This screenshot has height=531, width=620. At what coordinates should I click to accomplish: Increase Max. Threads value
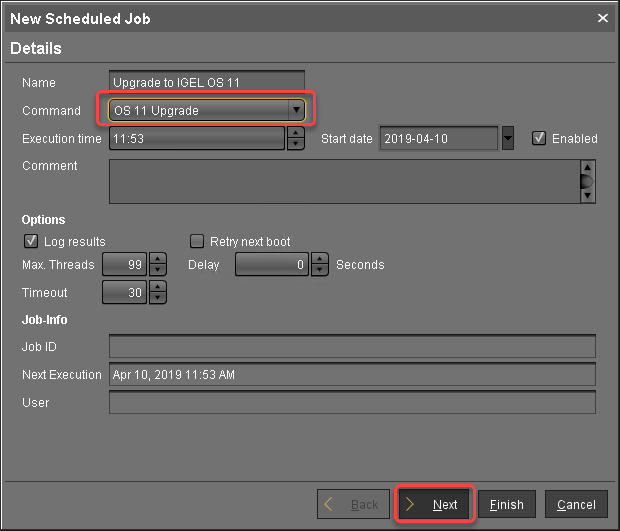point(157,260)
